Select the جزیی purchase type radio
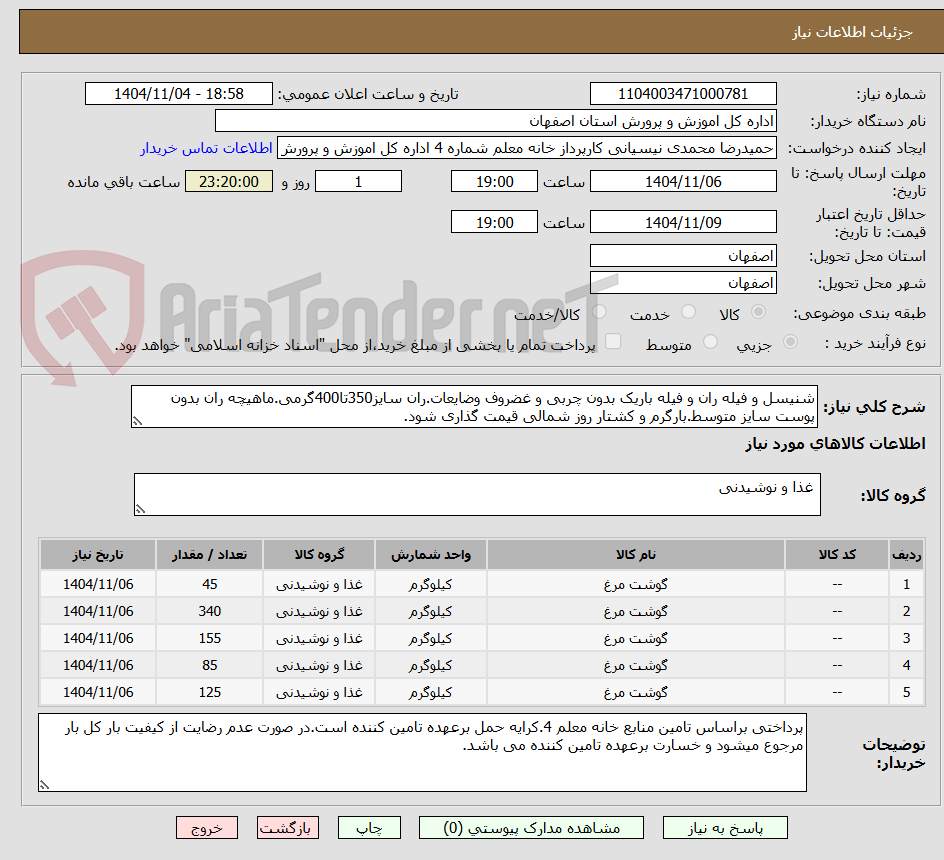 tap(790, 342)
